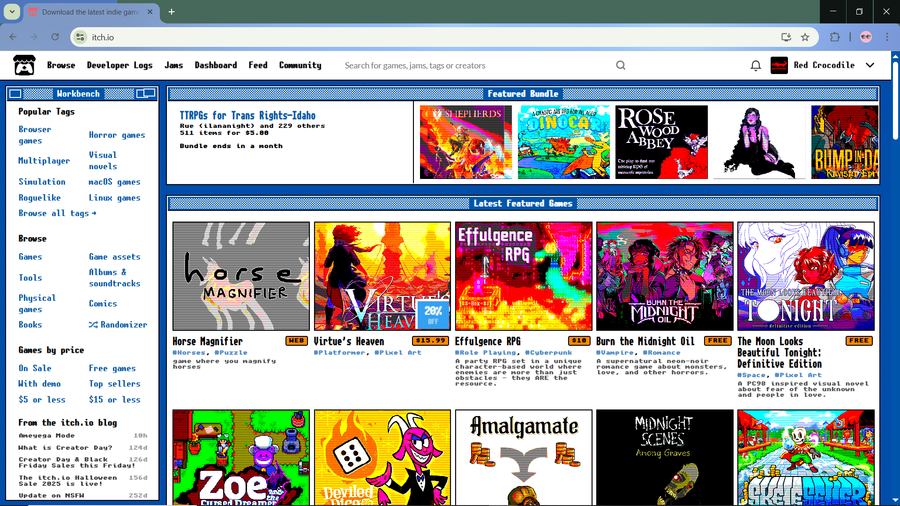Open the Rose Wood Abbey thumbnail

click(x=661, y=142)
